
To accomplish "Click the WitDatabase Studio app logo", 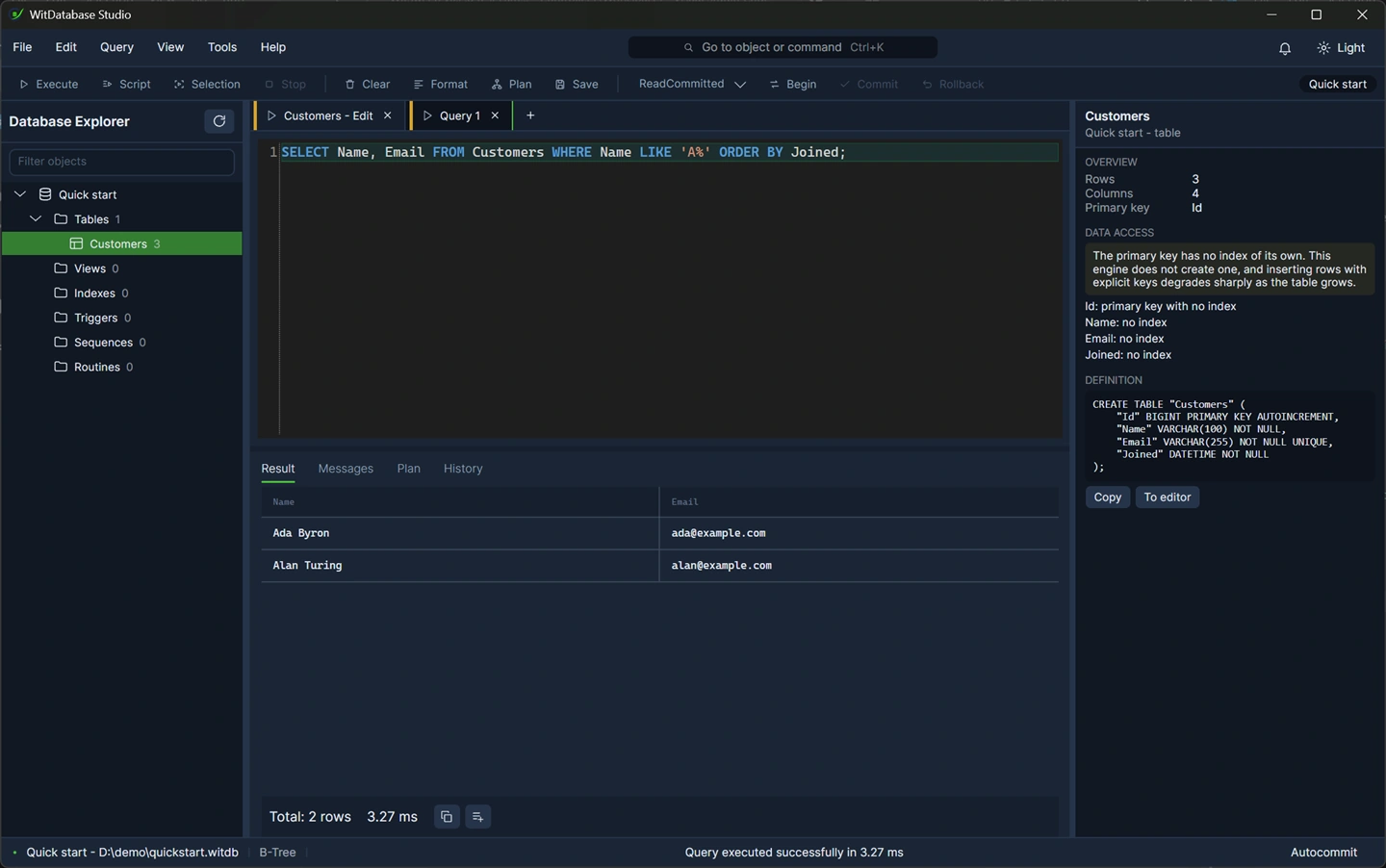I will coord(16,14).
